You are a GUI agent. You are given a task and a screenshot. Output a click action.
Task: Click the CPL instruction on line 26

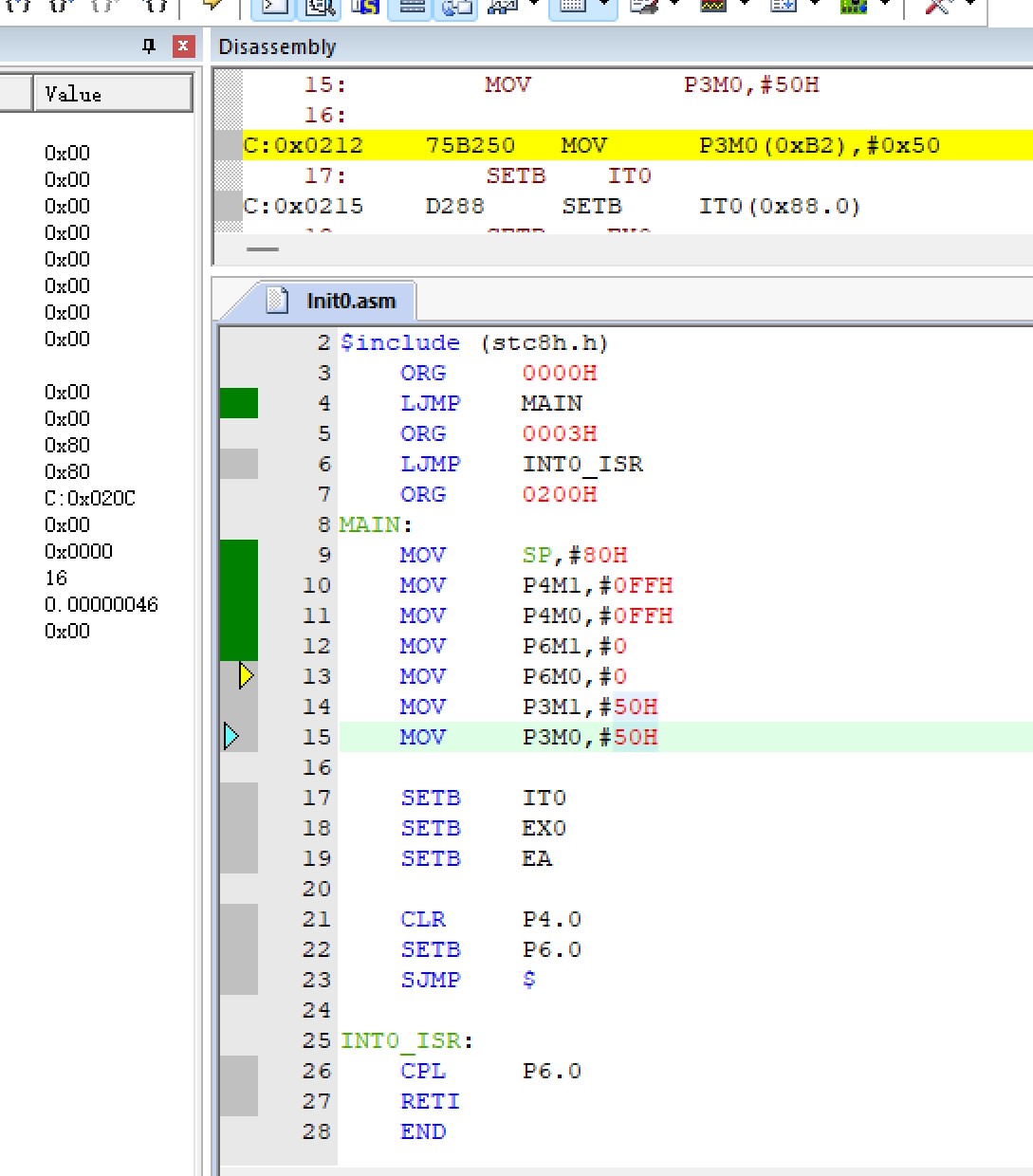[423, 1071]
